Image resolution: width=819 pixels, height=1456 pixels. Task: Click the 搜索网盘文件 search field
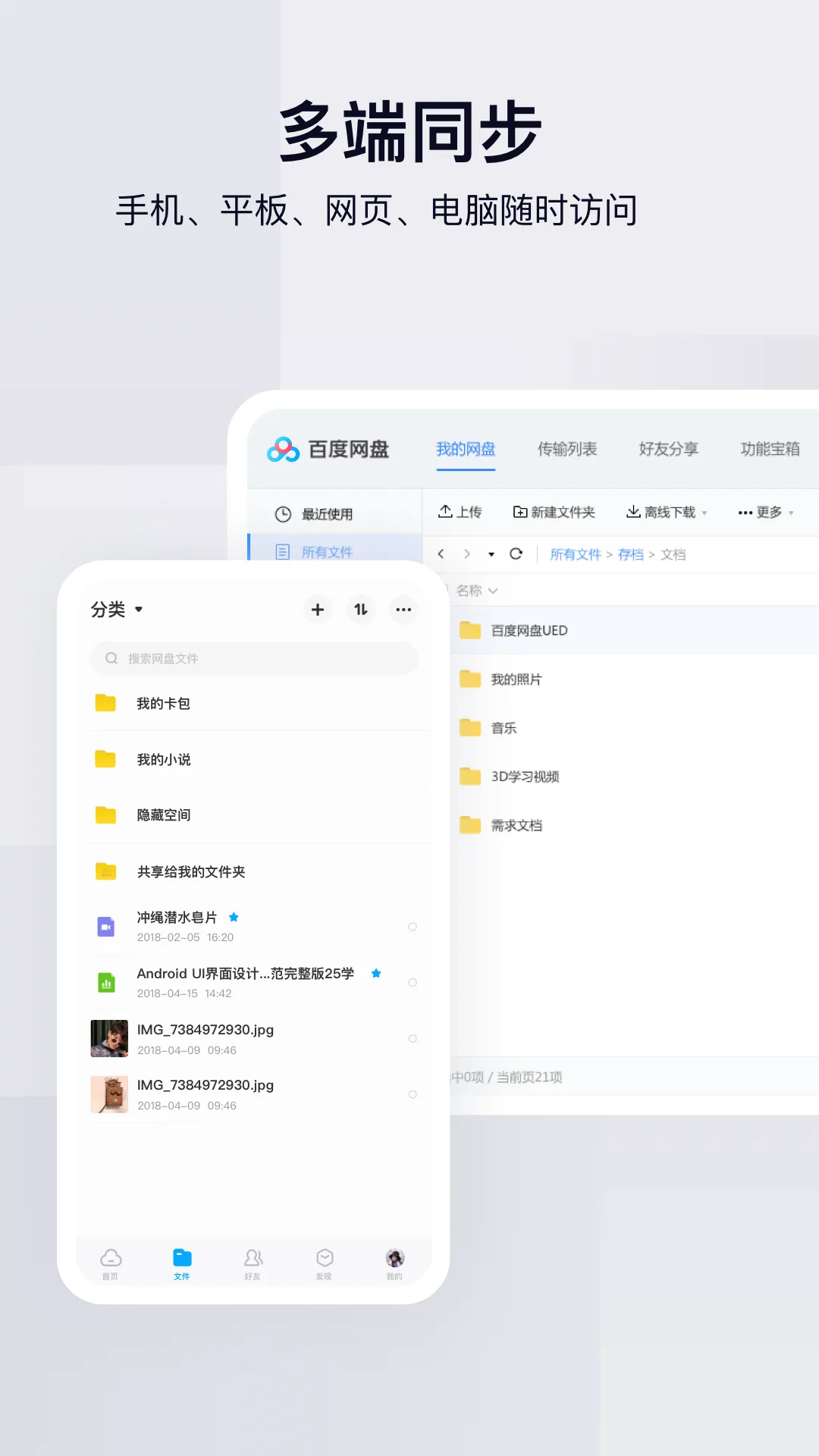tap(254, 658)
